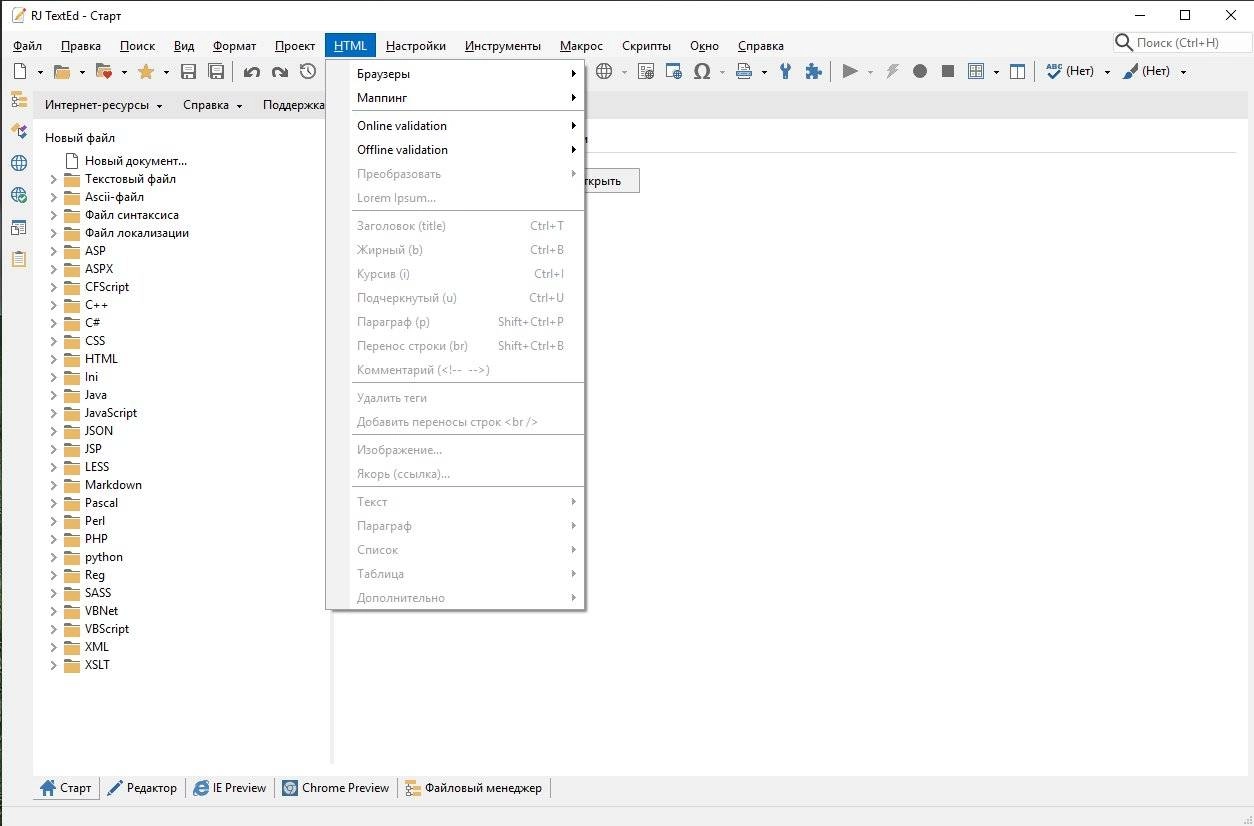1254x826 pixels.
Task: Open dropdown arrow next to paintbrush (Нет)
Action: pyautogui.click(x=1183, y=72)
